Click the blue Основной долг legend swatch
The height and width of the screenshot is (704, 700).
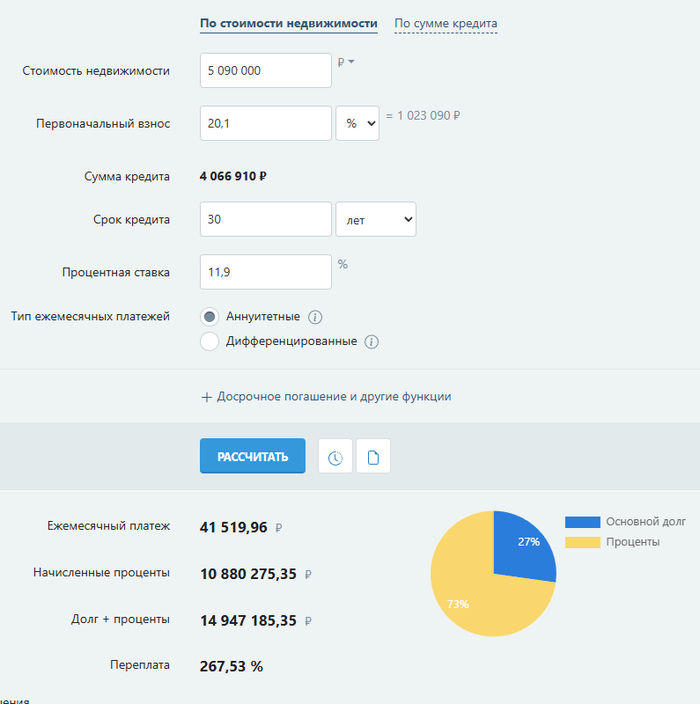582,522
